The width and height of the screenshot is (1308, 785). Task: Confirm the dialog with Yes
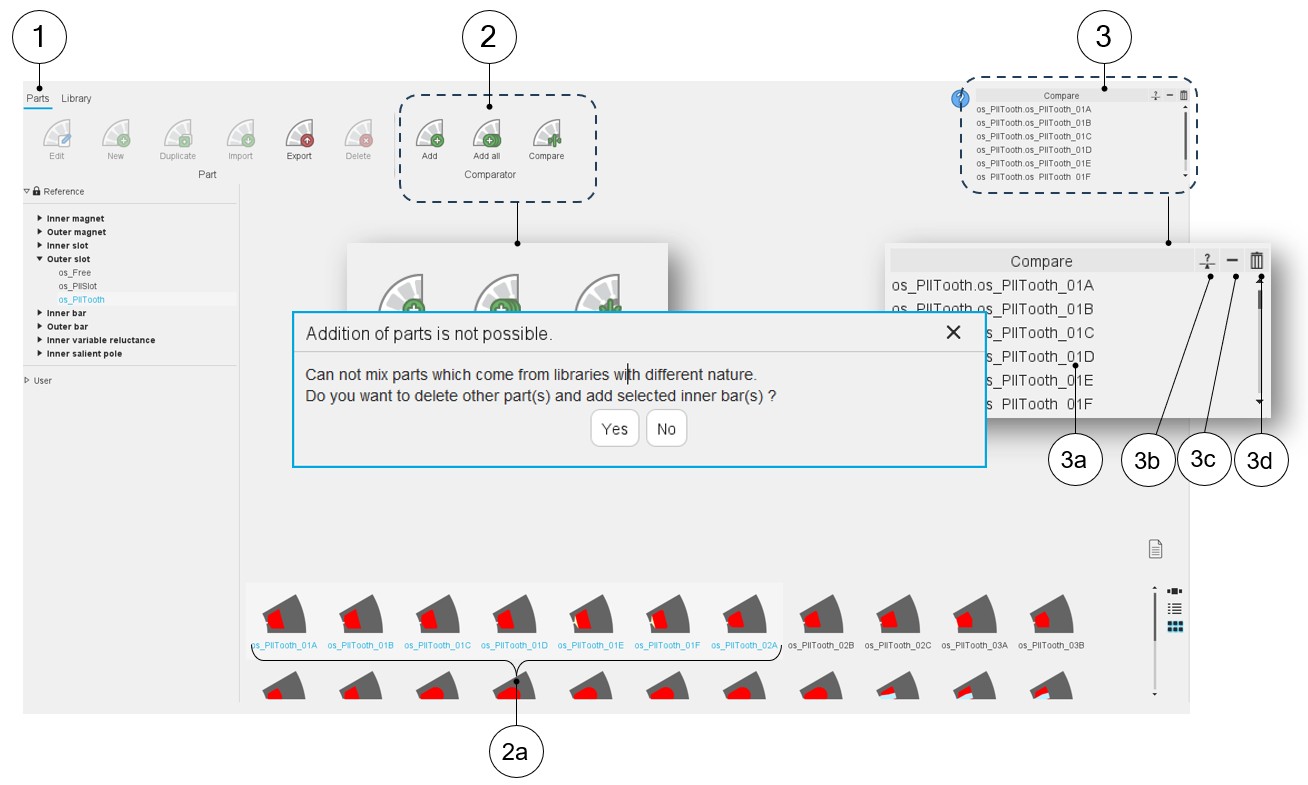pyautogui.click(x=615, y=429)
